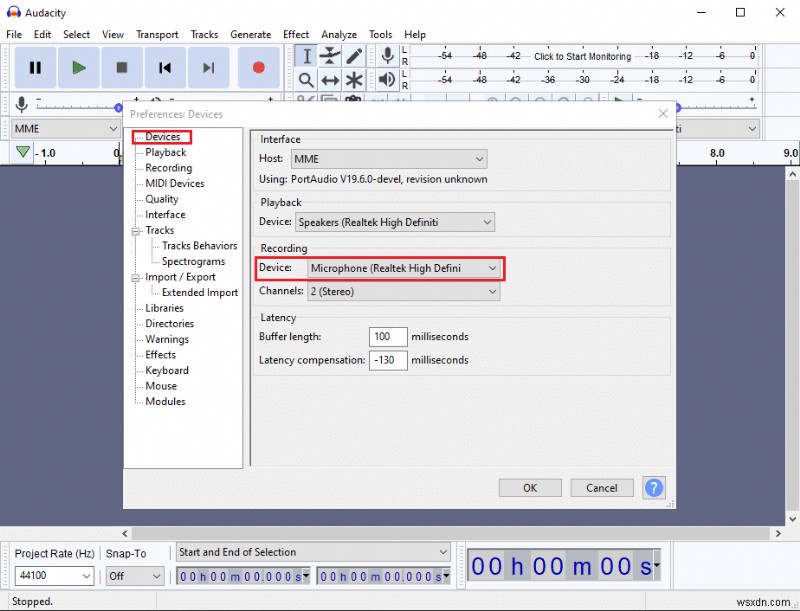This screenshot has width=800, height=611.
Task: Open the Generate menu
Action: tap(250, 34)
